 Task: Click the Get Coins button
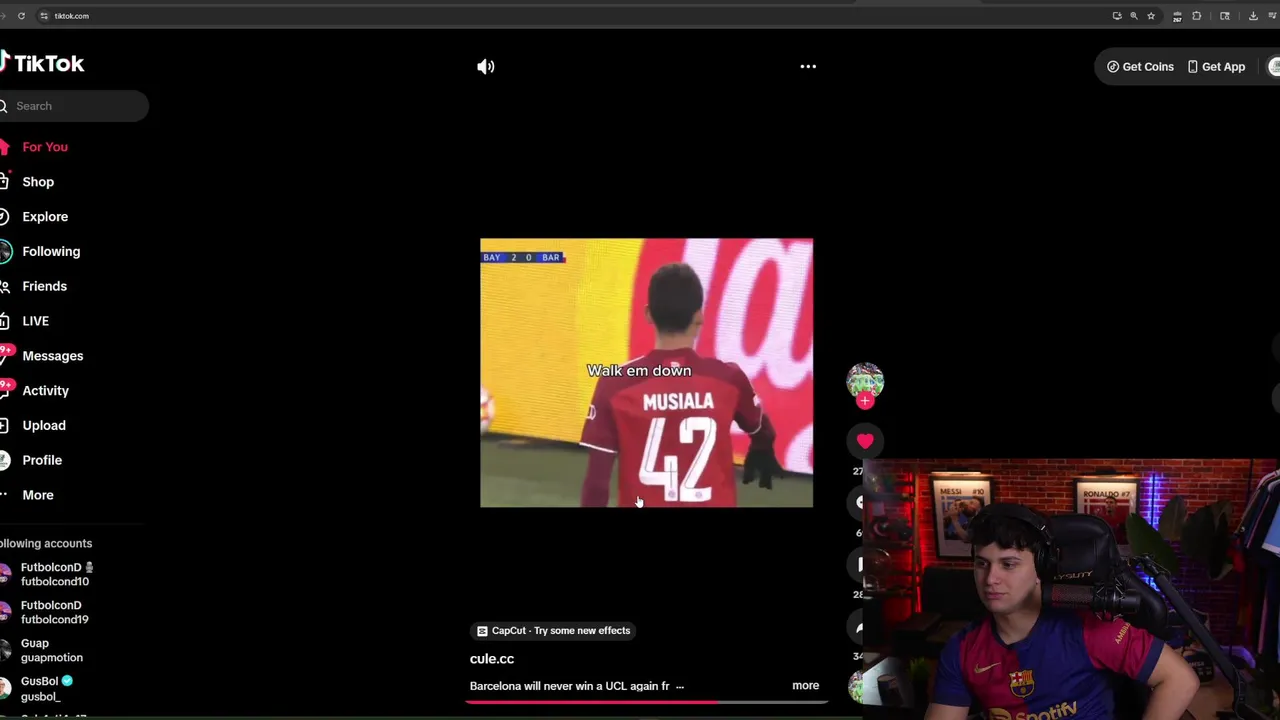(1140, 67)
